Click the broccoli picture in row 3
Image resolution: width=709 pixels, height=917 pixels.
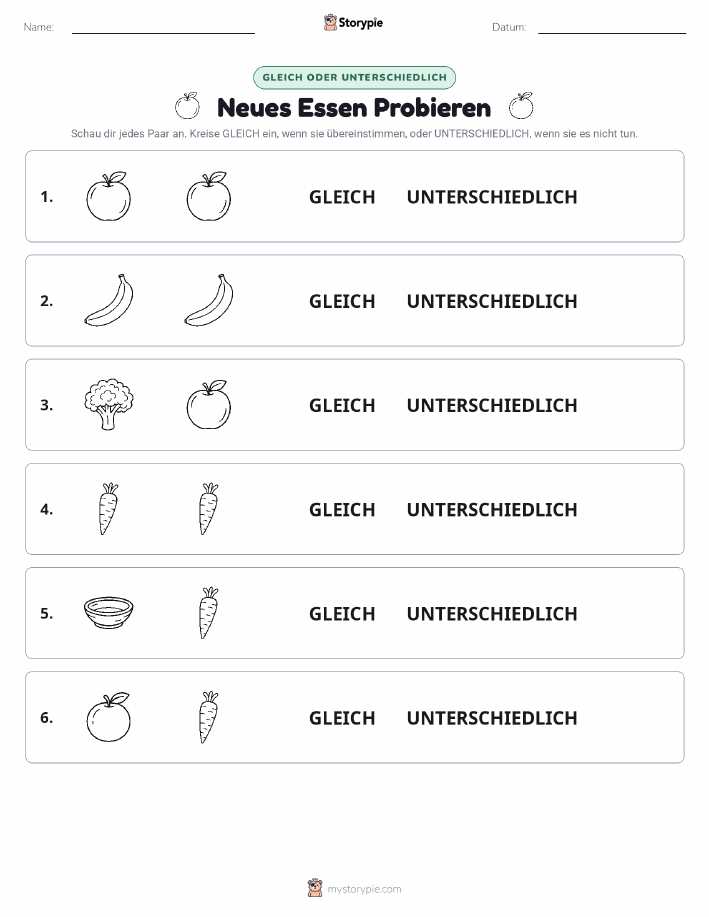109,405
